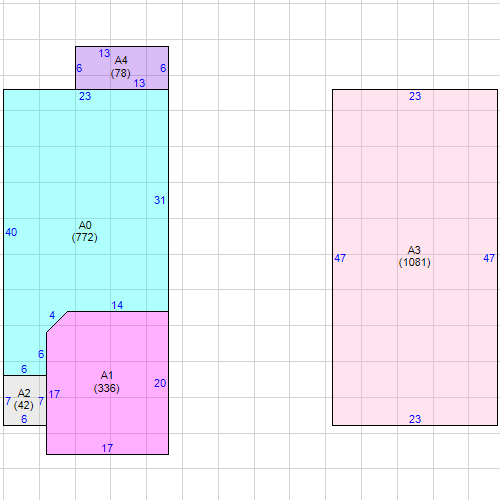This screenshot has width=500, height=500.
Task: Click the 20 dimension on A1's right edge
Action: [x=160, y=383]
